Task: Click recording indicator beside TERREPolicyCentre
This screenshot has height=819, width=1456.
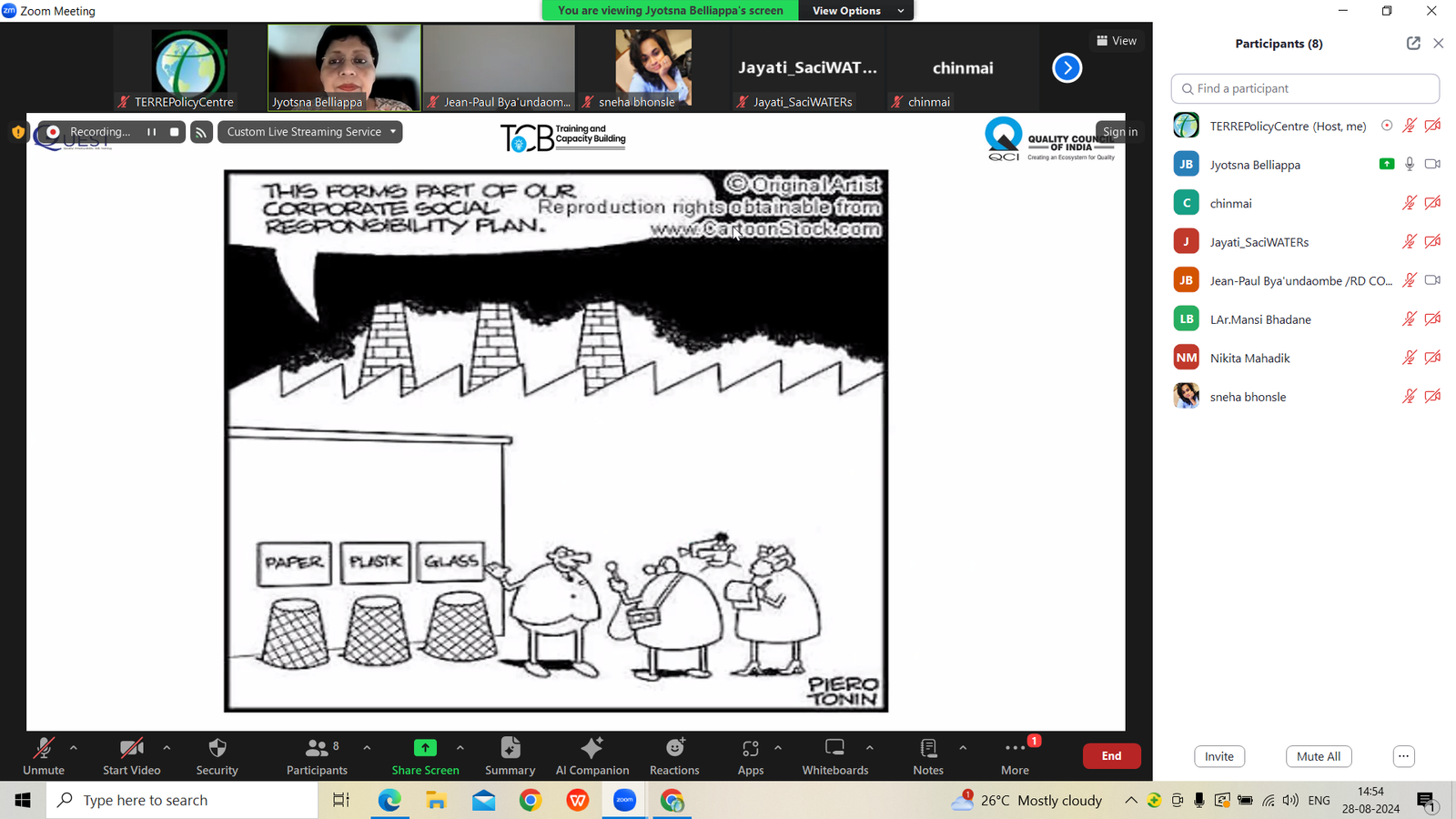Action: pos(1387,126)
